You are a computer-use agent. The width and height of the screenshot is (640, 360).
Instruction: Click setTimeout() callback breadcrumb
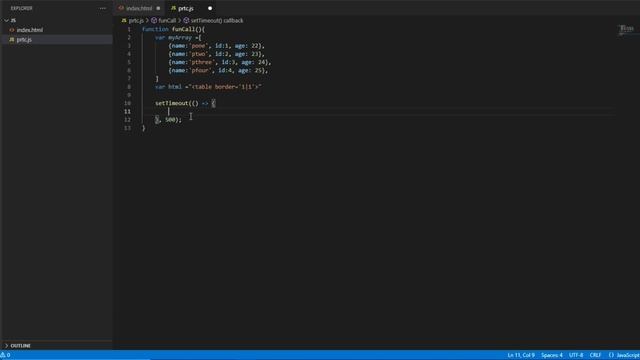tap(217, 20)
